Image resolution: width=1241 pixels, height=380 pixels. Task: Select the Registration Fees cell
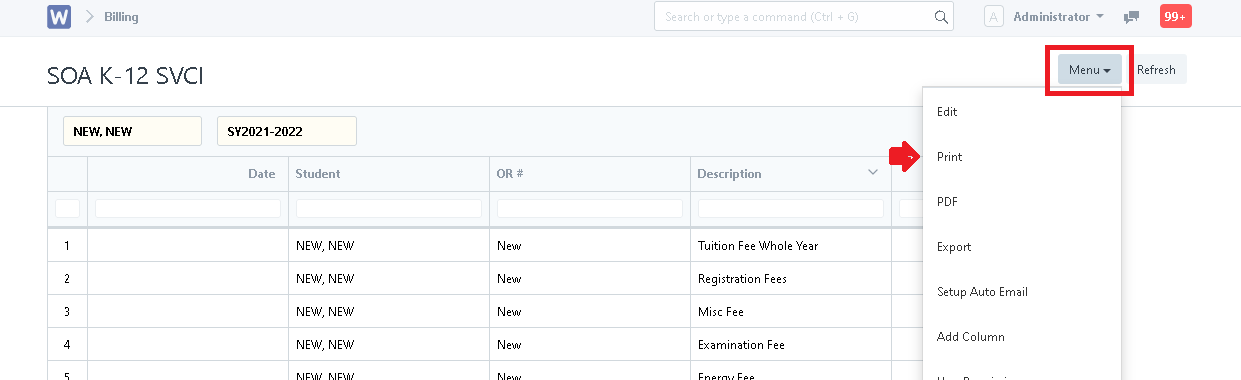coord(791,279)
